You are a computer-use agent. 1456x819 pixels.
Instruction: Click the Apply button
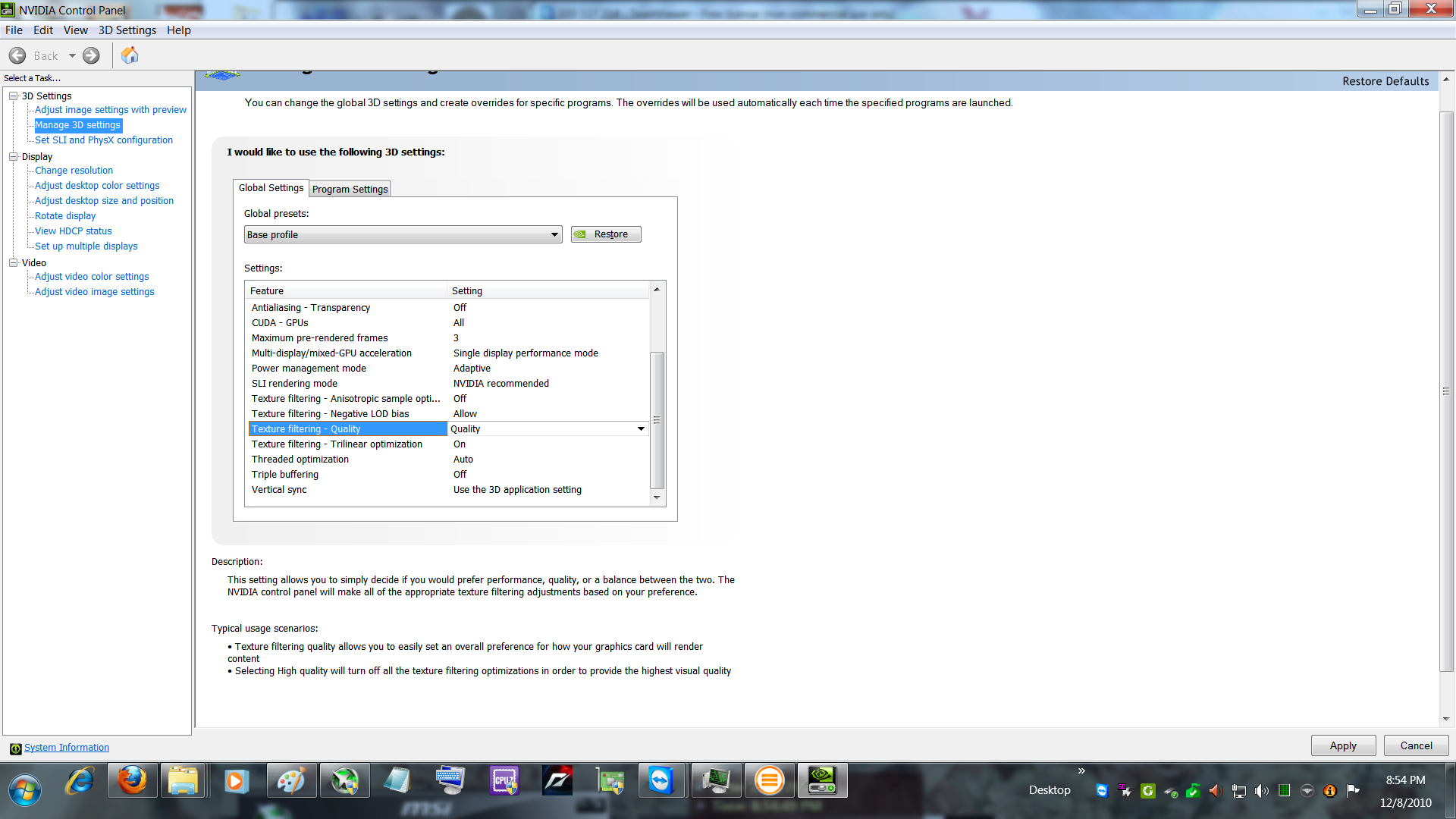point(1343,746)
